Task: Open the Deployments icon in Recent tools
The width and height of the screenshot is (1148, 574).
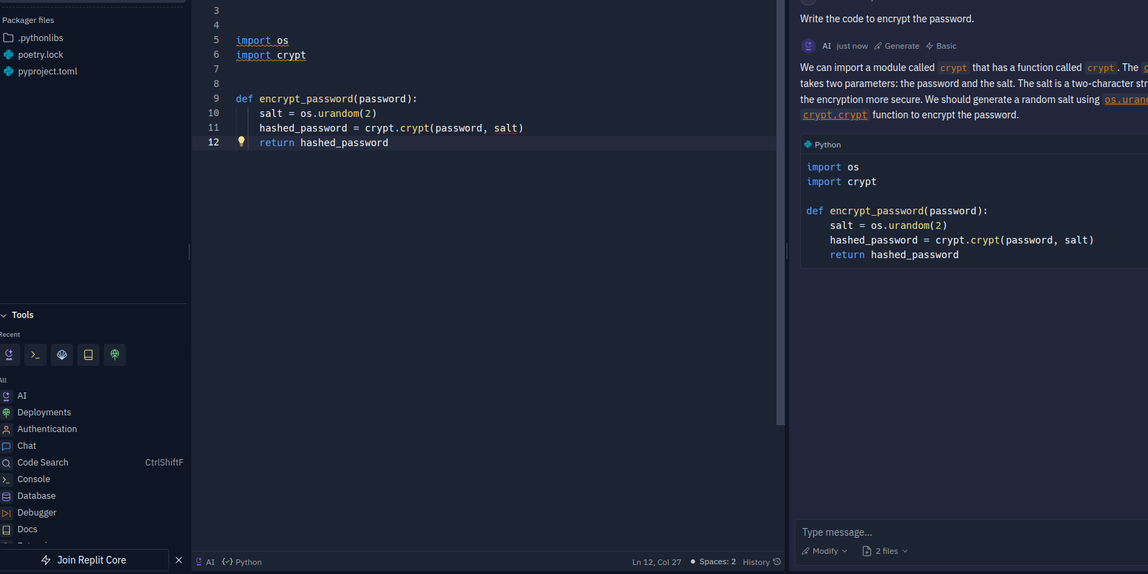Action: pyautogui.click(x=114, y=355)
